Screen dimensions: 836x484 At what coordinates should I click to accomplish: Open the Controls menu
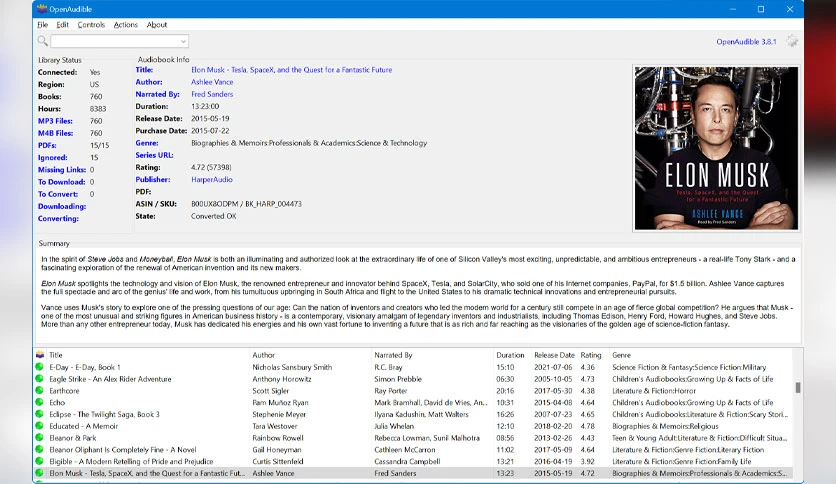coord(91,25)
